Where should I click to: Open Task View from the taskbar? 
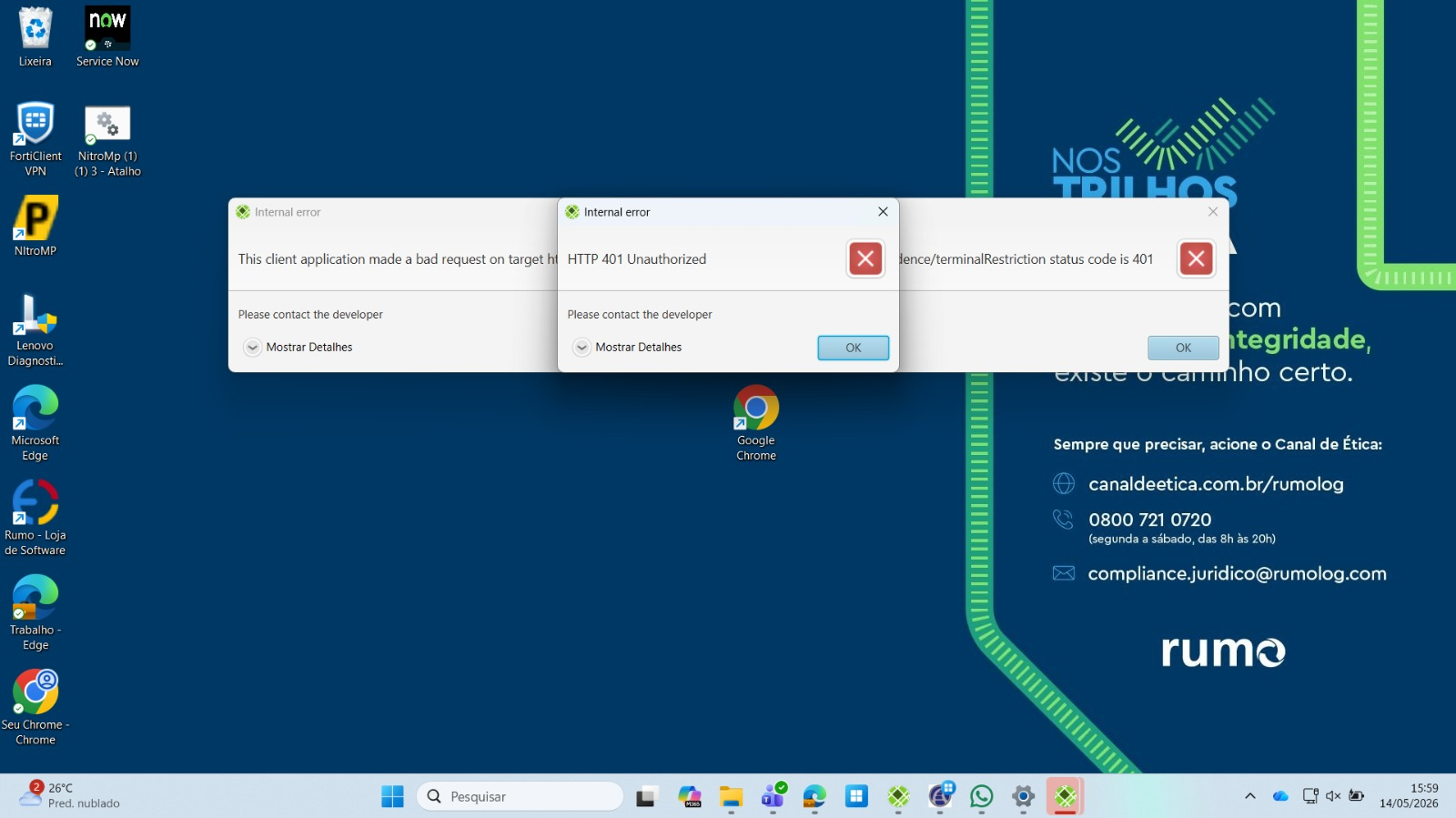[x=646, y=797]
